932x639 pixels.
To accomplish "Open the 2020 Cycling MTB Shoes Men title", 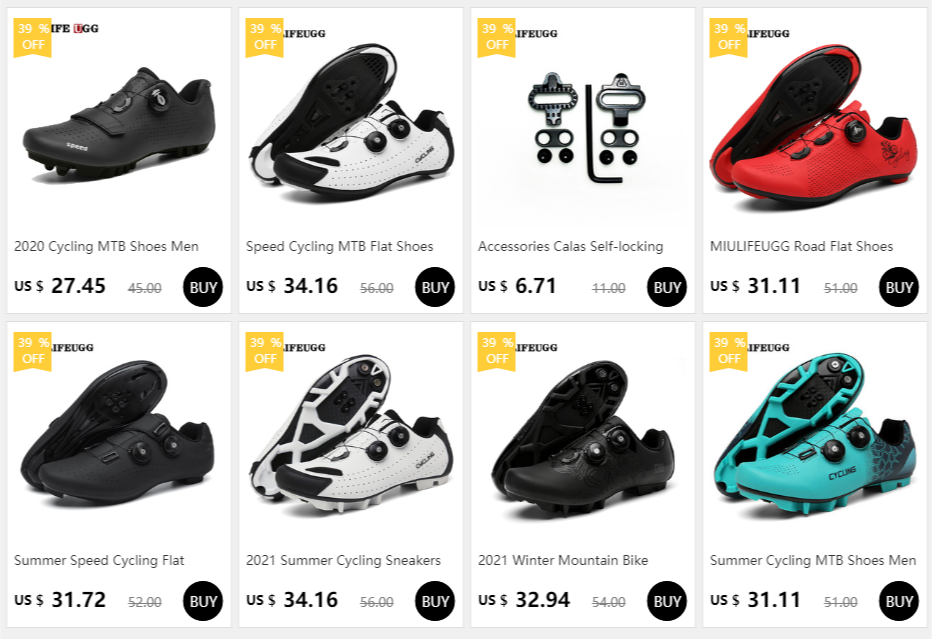I will point(106,246).
